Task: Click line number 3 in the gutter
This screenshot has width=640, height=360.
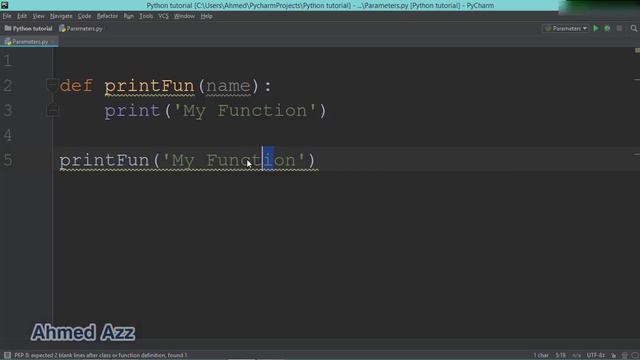Action: [x=7, y=110]
